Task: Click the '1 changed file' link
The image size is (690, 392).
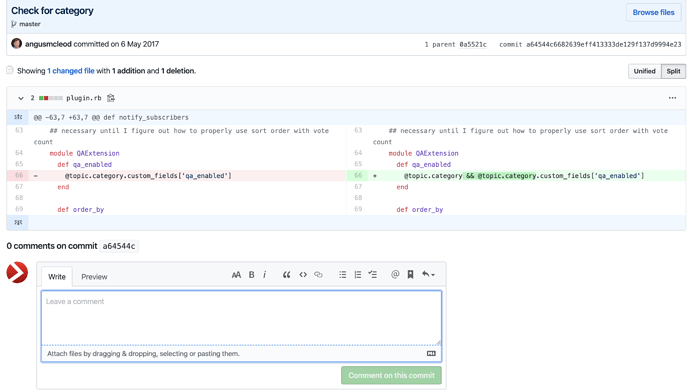Action: click(71, 71)
